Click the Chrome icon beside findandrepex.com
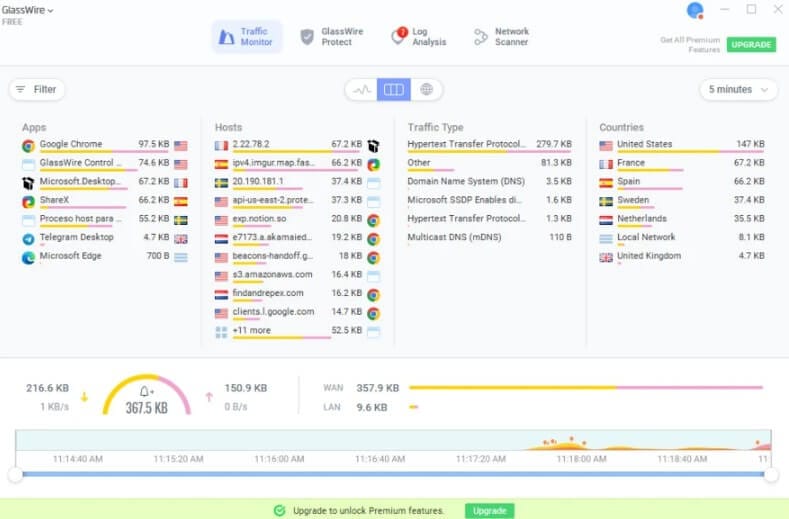The height and width of the screenshot is (519, 789). pos(373,295)
